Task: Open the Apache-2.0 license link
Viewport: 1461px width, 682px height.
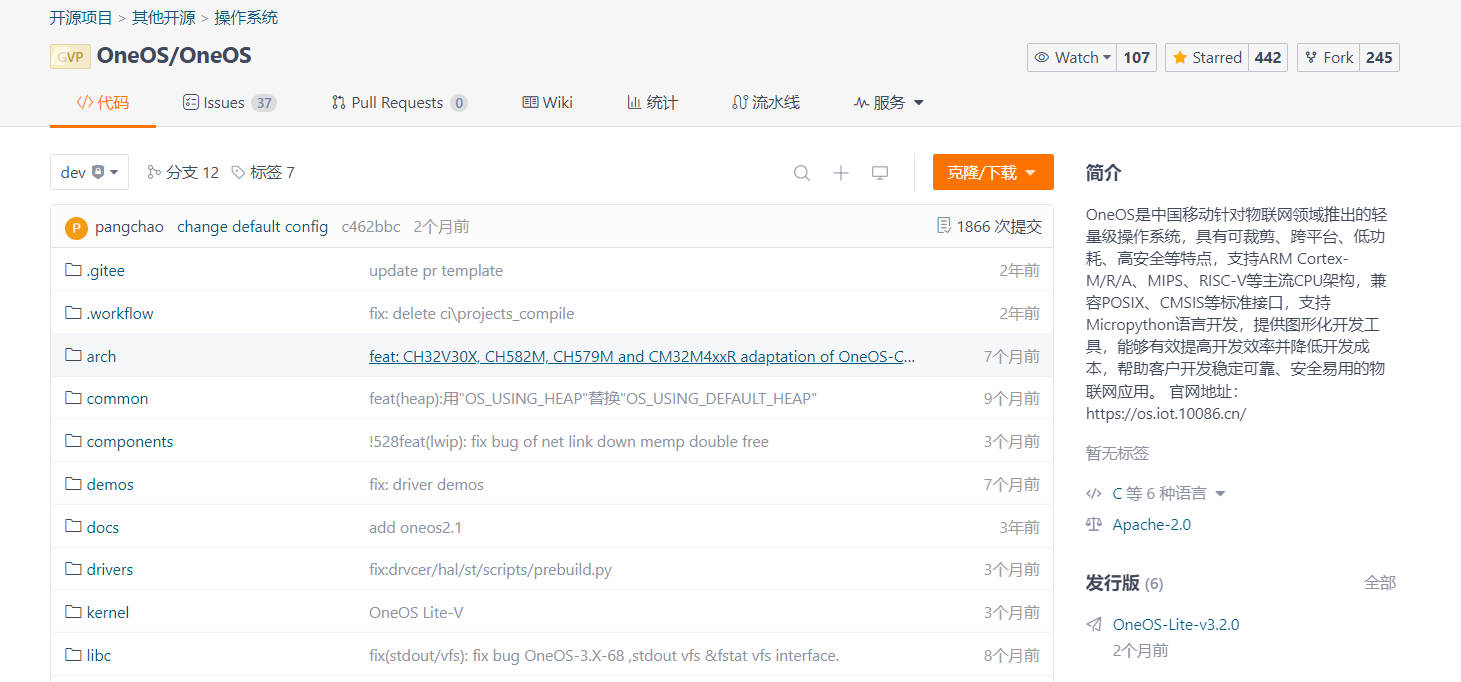Action: click(1151, 524)
